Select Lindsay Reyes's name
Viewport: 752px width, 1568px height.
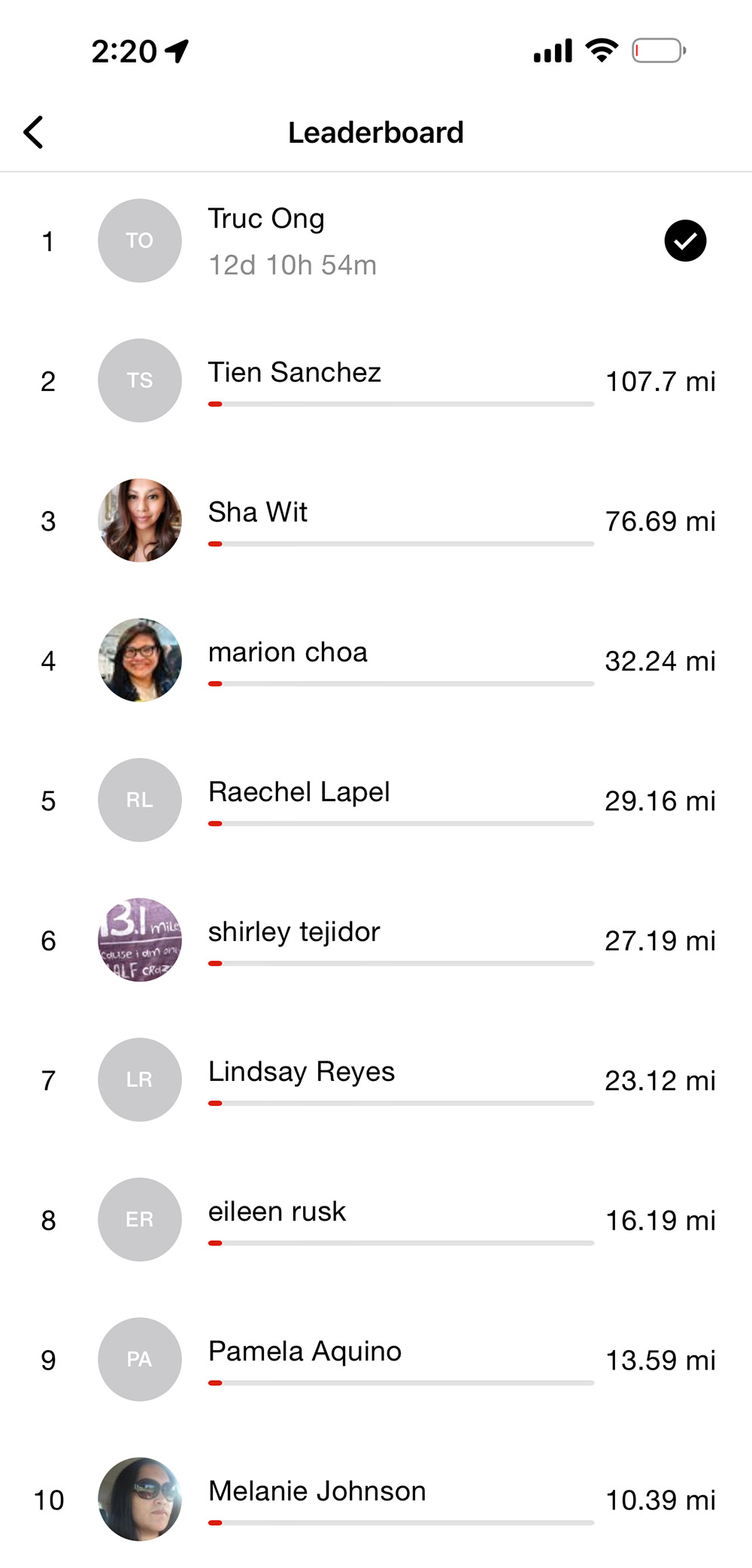302,1072
